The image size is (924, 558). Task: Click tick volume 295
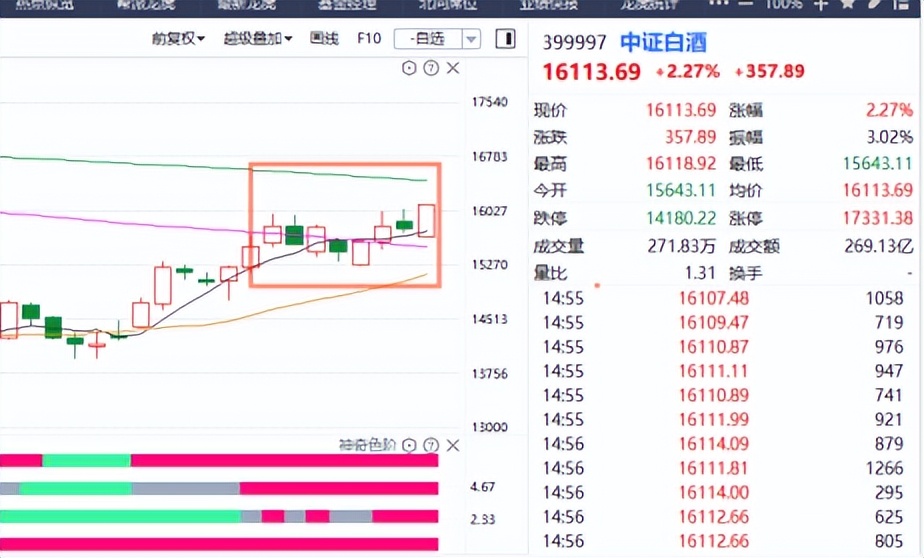tap(889, 493)
